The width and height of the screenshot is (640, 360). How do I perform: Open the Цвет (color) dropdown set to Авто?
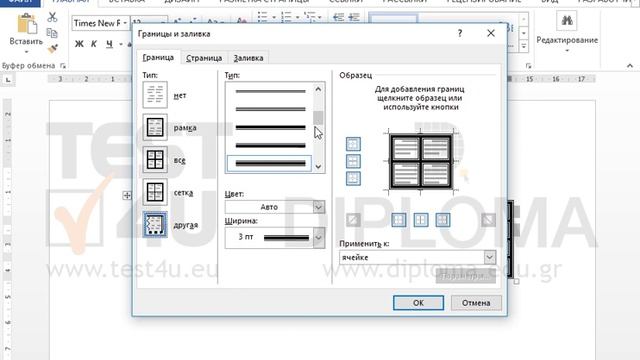point(275,207)
